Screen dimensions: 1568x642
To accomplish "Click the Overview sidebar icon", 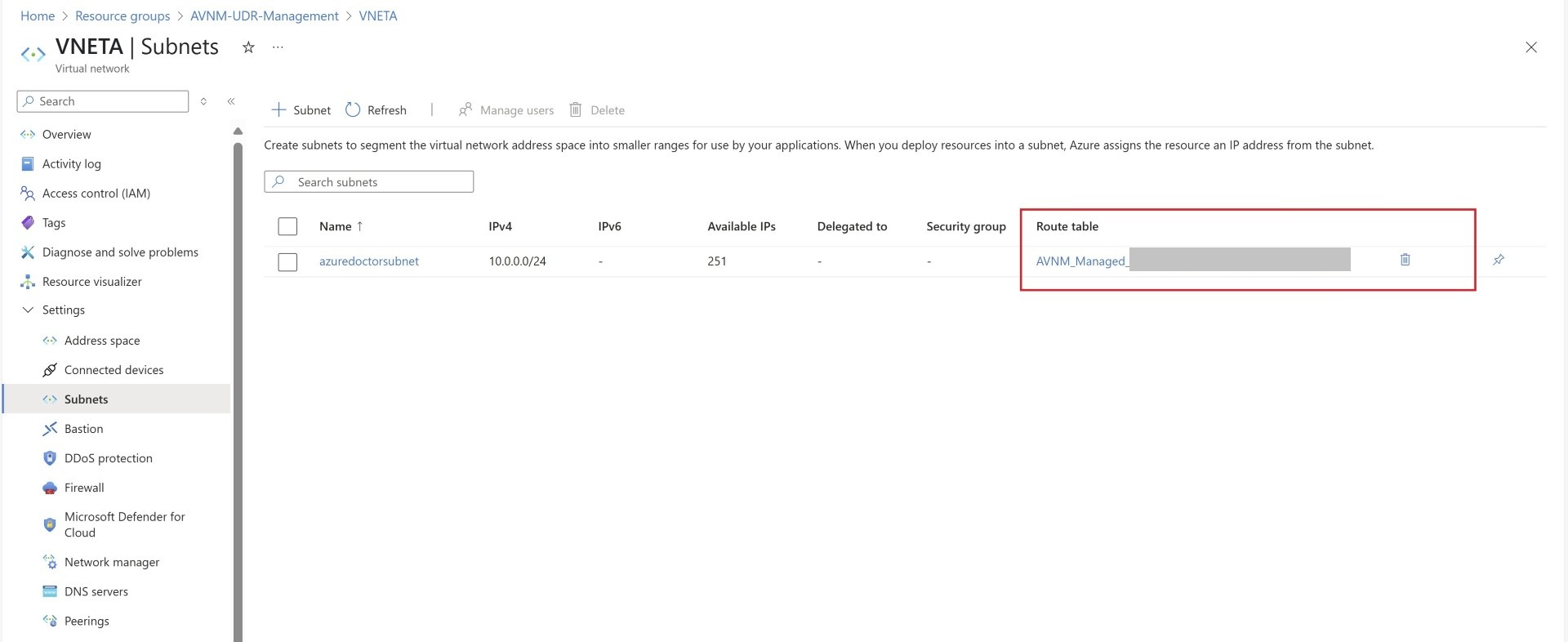I will (28, 135).
